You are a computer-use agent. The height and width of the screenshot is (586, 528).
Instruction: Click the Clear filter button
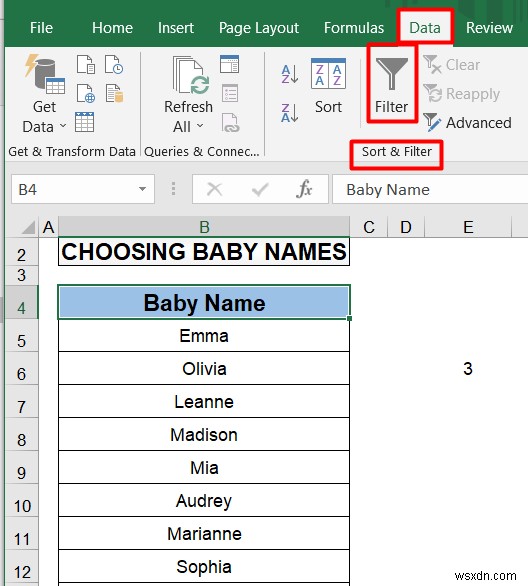[452, 65]
